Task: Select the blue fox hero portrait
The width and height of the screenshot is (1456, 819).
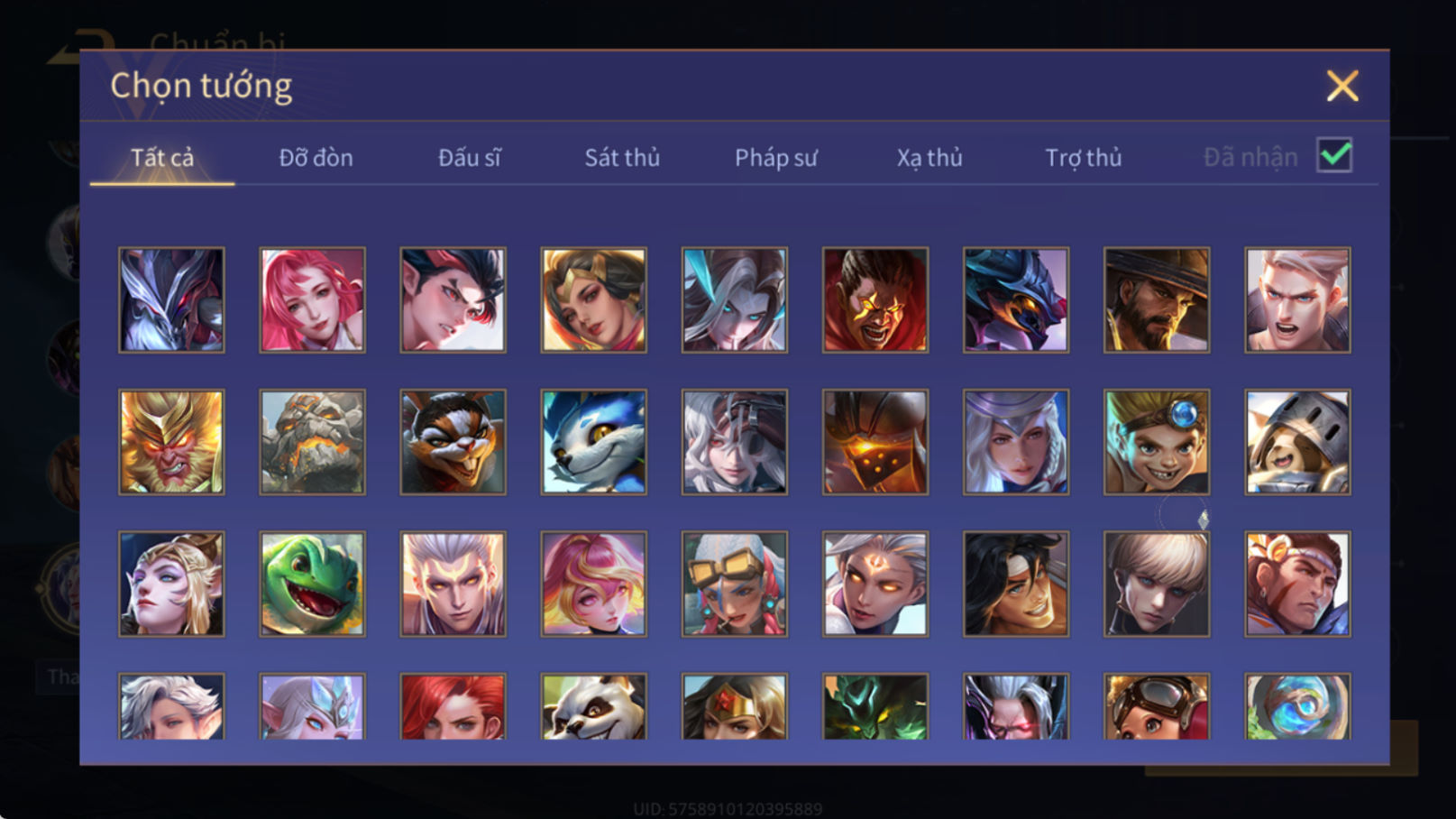Action: (593, 442)
